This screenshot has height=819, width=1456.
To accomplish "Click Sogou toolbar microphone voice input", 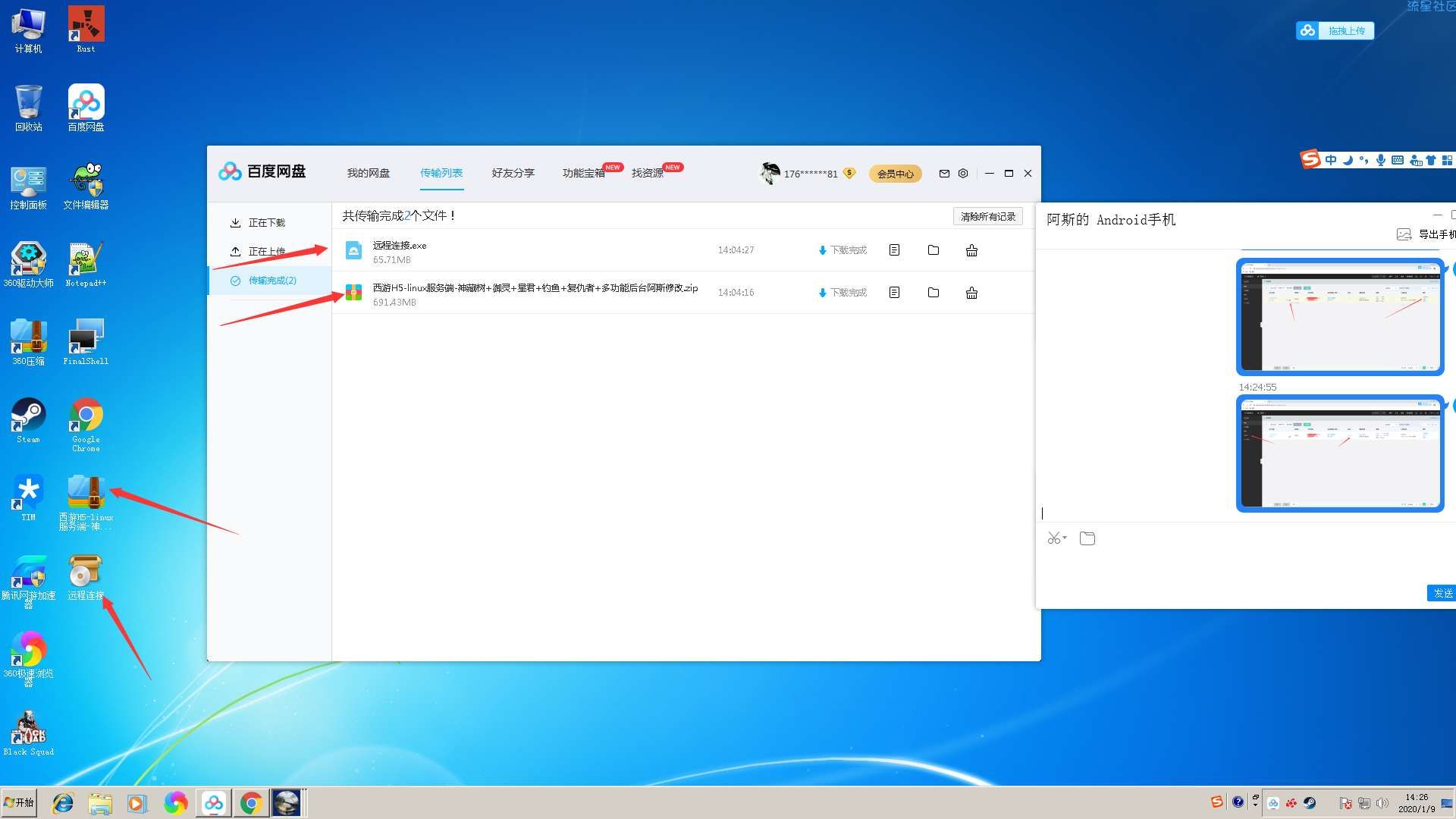I will click(x=1381, y=160).
